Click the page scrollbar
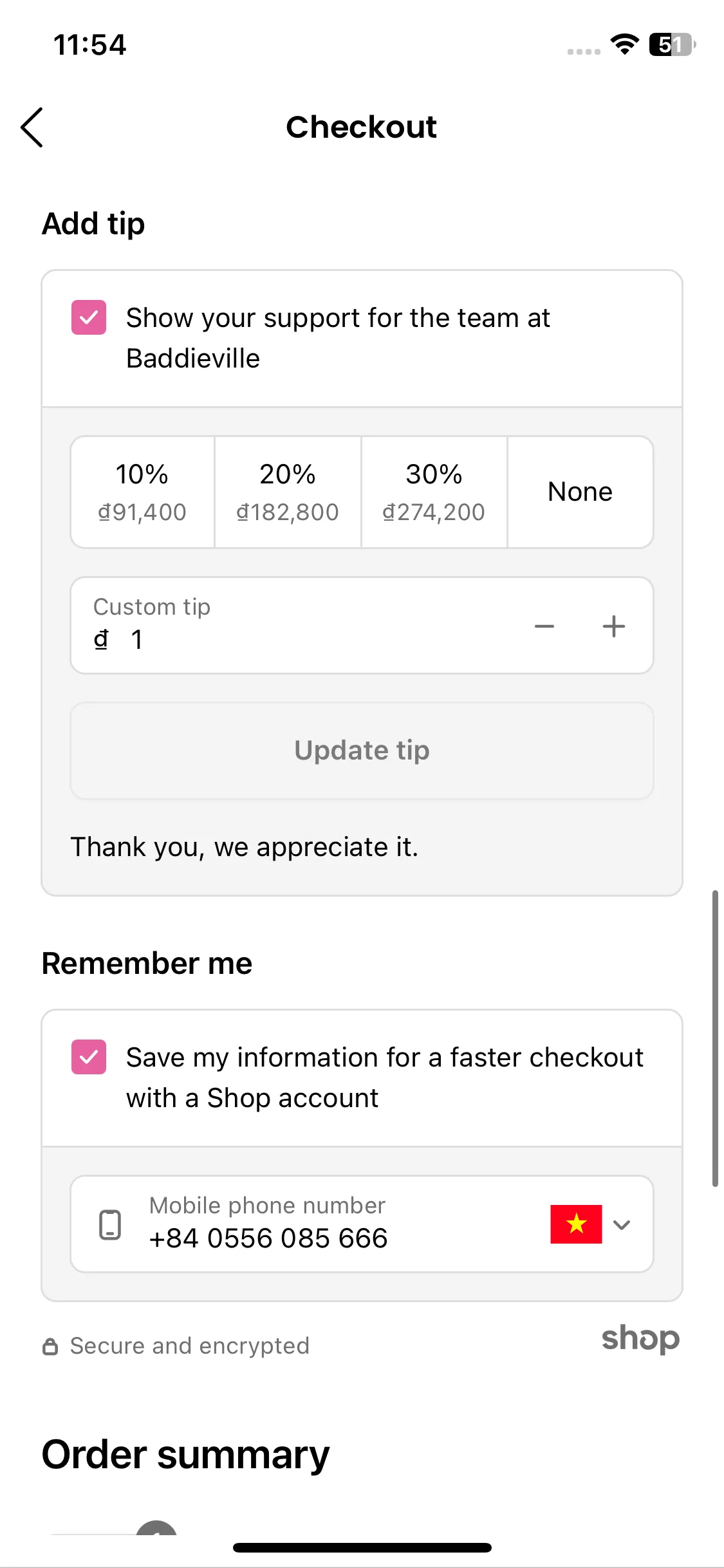 click(714, 1038)
